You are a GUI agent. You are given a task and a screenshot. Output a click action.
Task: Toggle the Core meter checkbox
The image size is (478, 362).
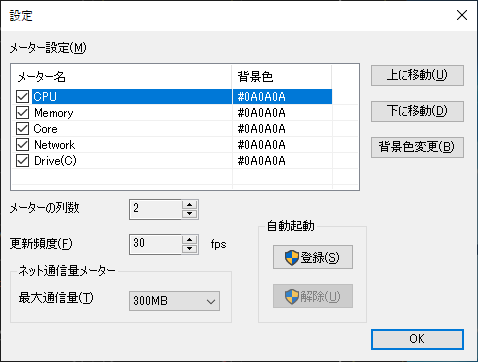[22, 129]
